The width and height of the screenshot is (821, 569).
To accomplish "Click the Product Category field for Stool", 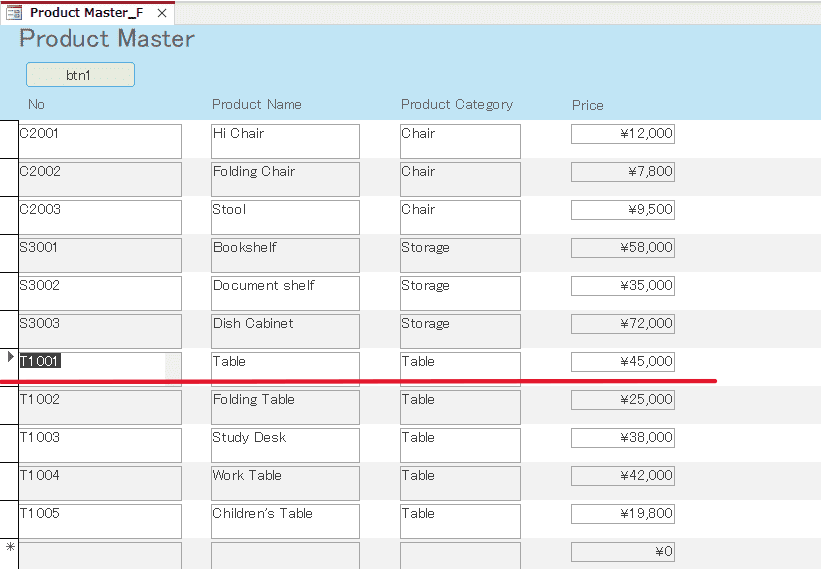I will pos(460,217).
